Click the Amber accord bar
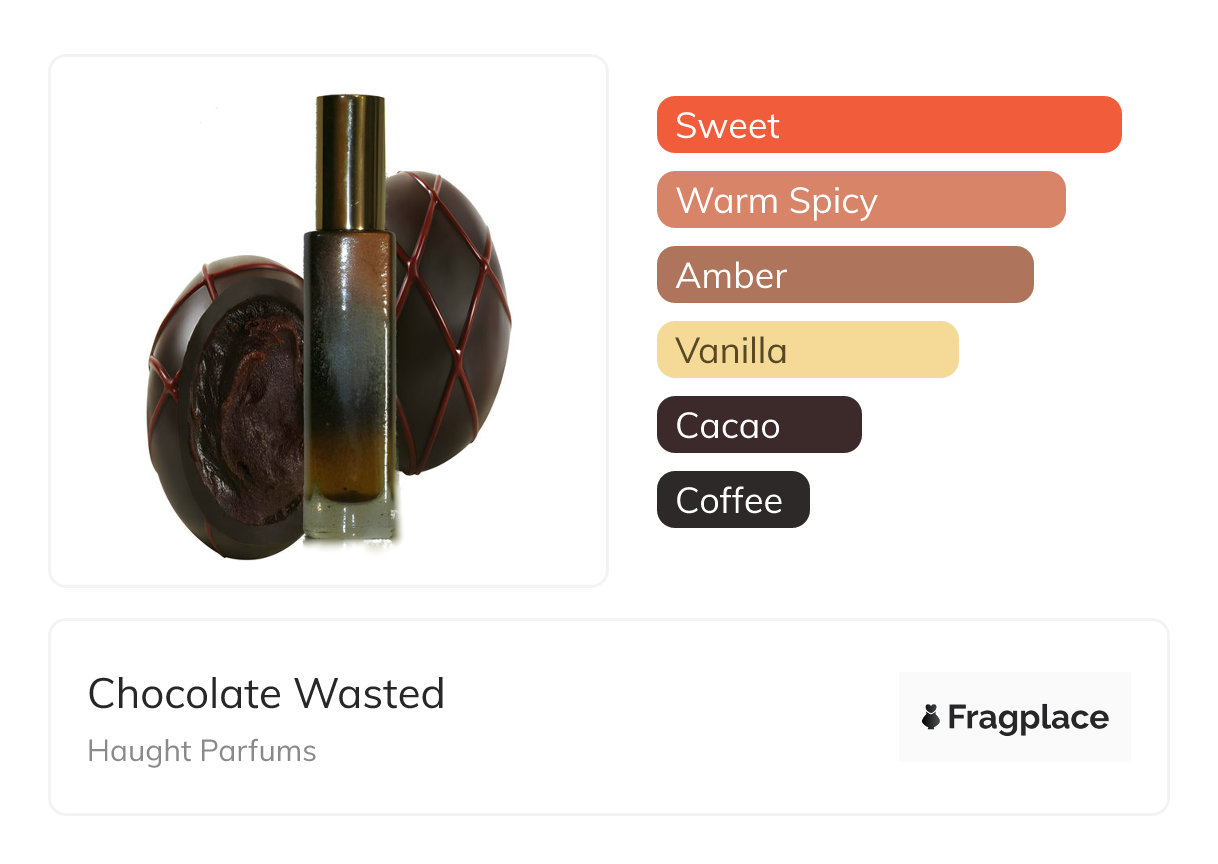 tap(844, 275)
